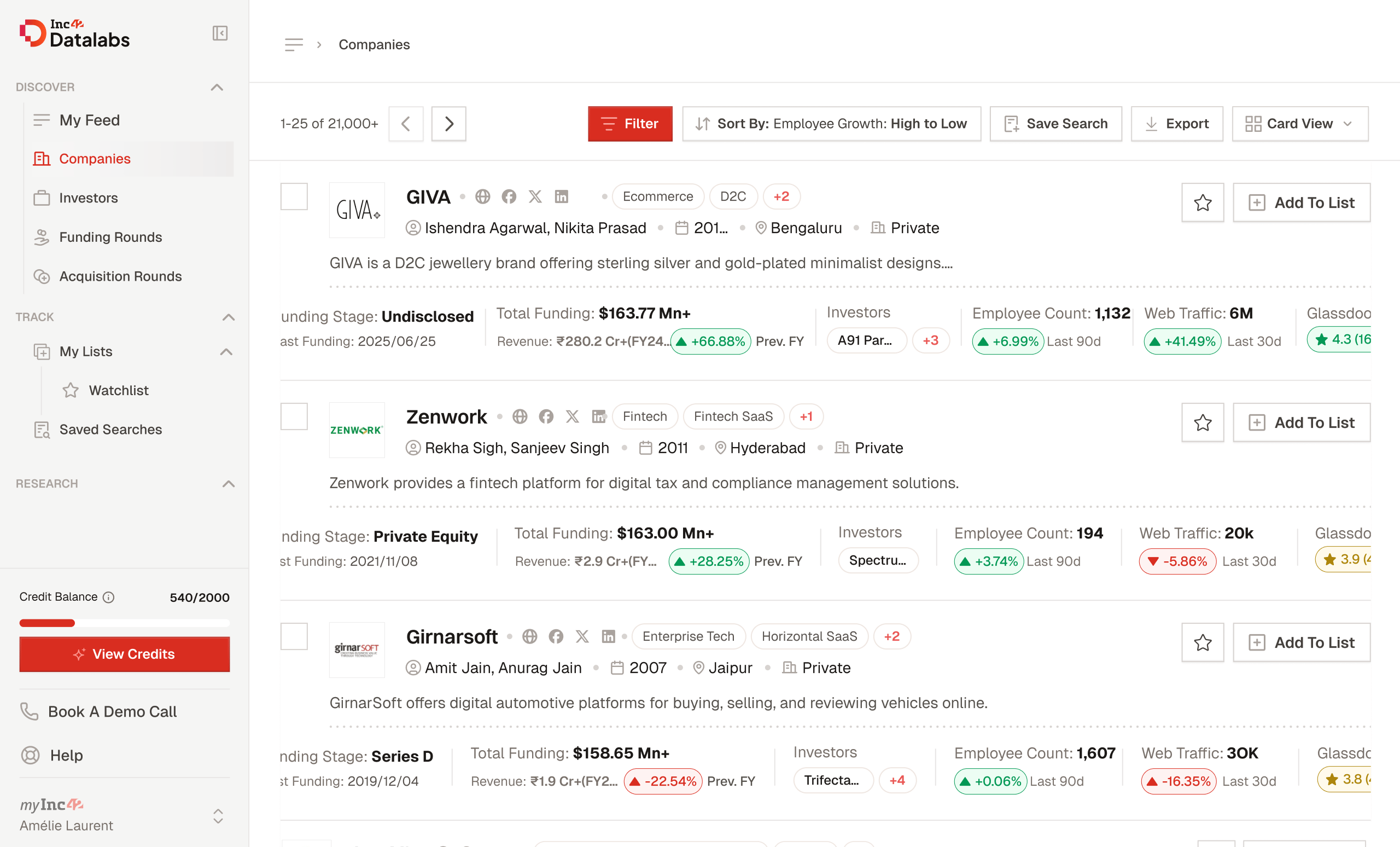The image size is (1400, 847).
Task: Collapse the Discover section
Action: 217,87
